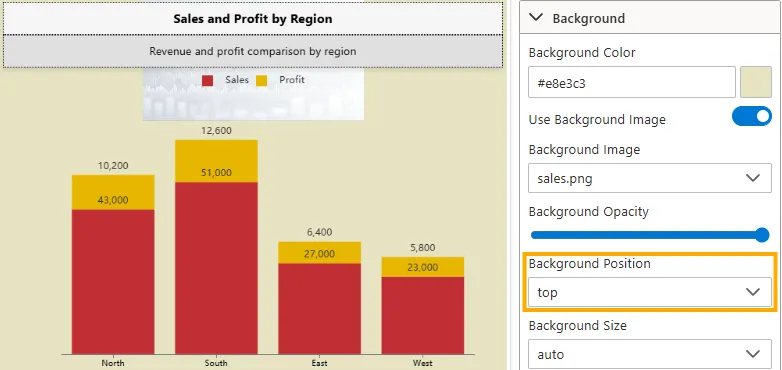Open the Background Image sales.png dropdown
The image size is (782, 370).
click(650, 178)
